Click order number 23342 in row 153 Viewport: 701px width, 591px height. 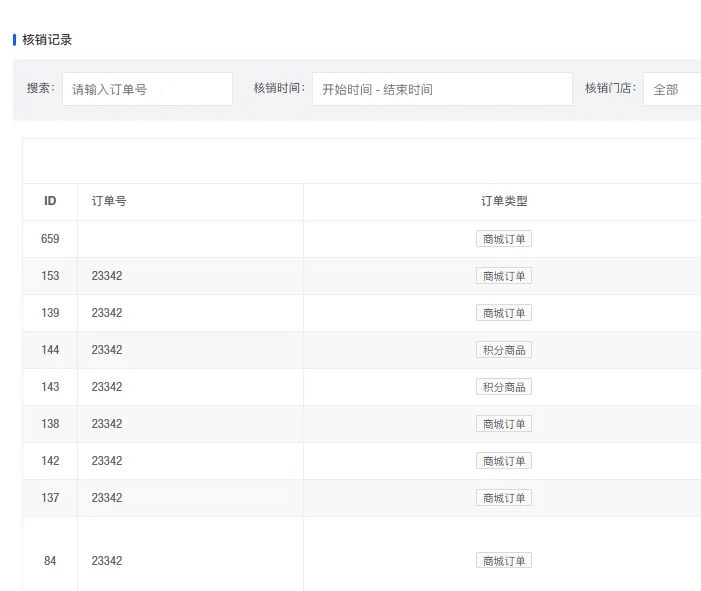(x=107, y=276)
